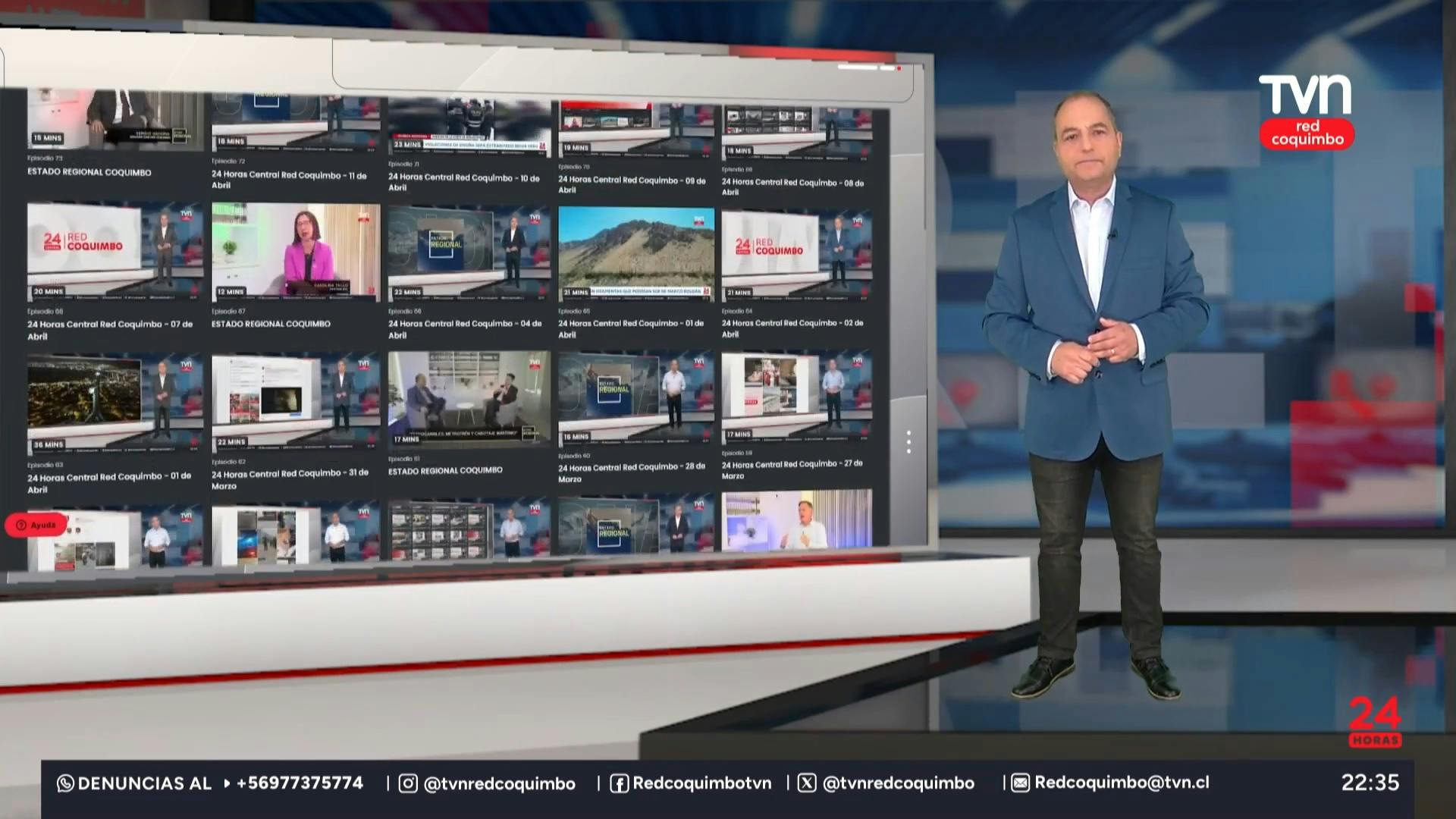Click the title ending '08 de Abril'
Viewport: 1456px width, 819px height.
tap(792, 187)
